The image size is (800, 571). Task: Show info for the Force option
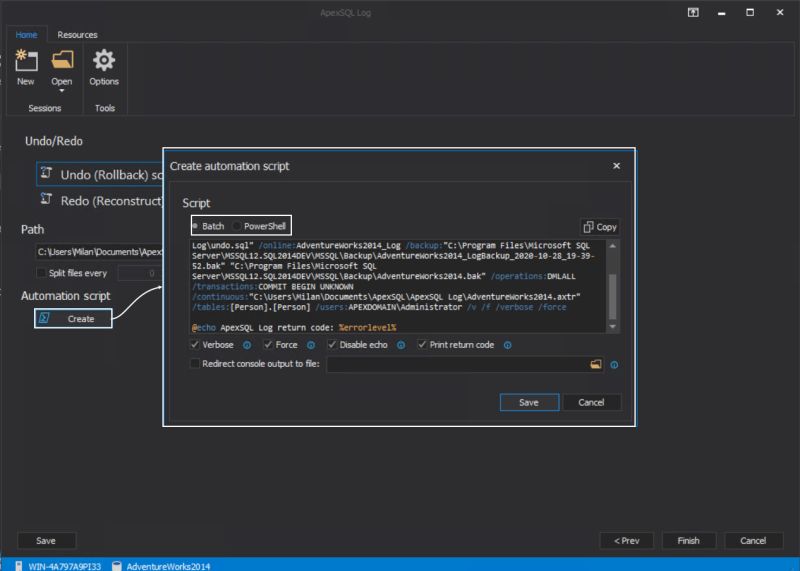click(x=311, y=345)
